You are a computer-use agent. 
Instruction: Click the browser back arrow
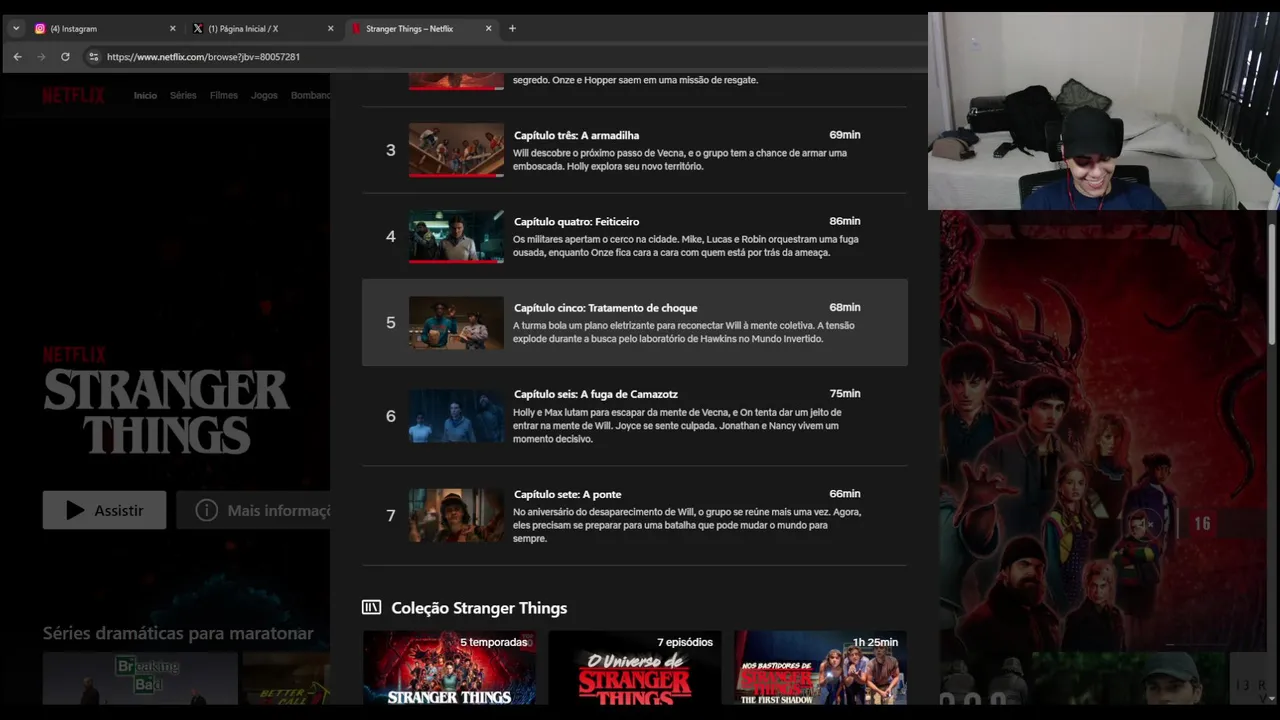pyautogui.click(x=17, y=57)
